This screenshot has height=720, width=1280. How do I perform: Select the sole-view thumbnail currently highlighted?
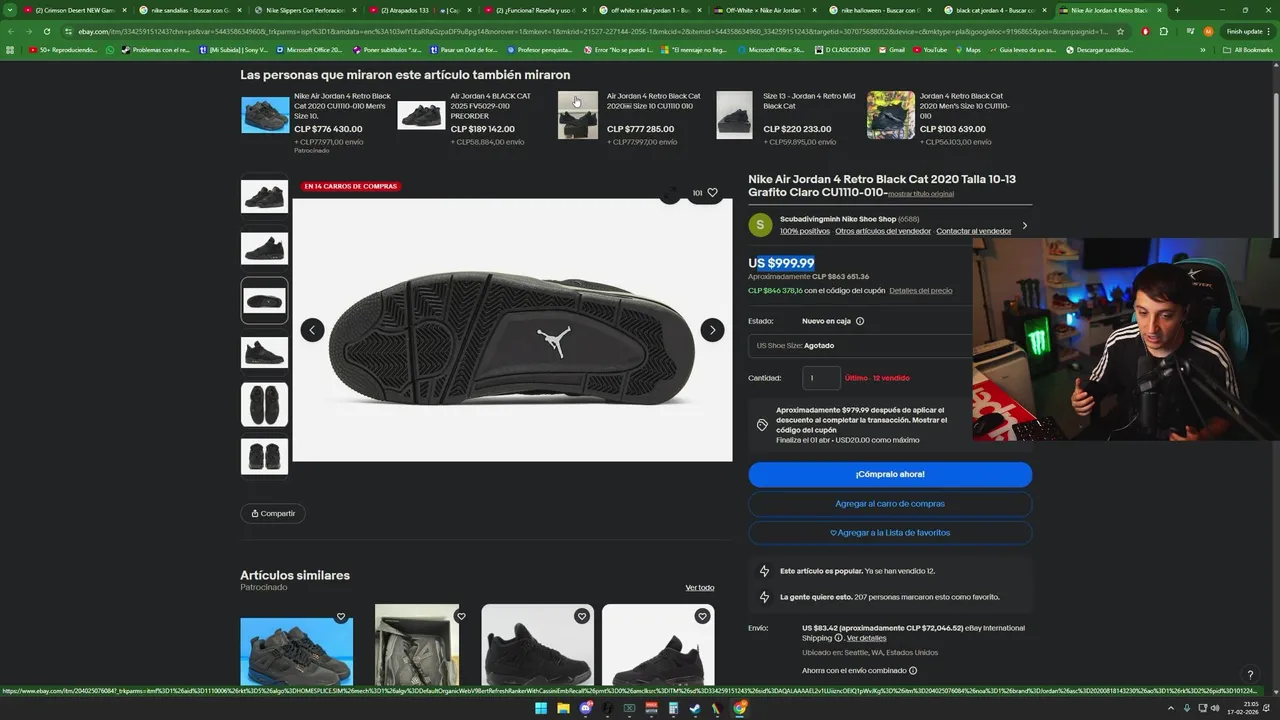tap(264, 300)
